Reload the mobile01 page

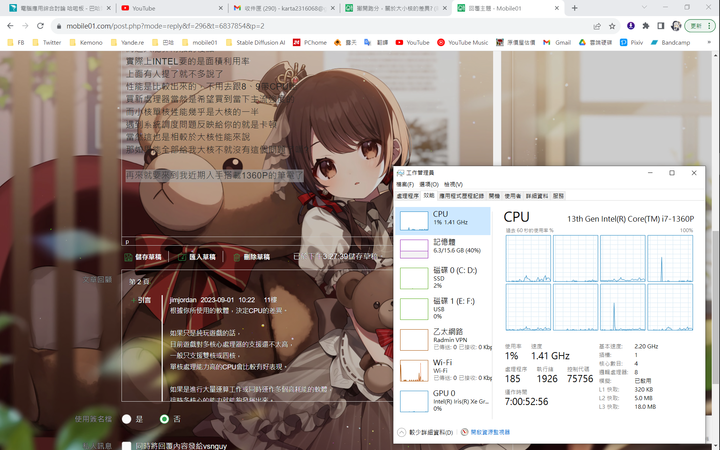tap(40, 26)
